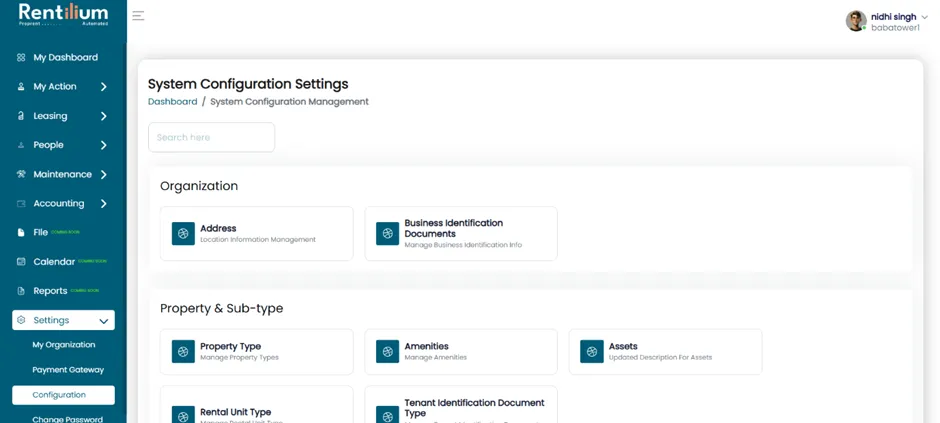Viewport: 940px width, 423px height.
Task: Open My Dashboard from the sidebar
Action: coord(64,58)
